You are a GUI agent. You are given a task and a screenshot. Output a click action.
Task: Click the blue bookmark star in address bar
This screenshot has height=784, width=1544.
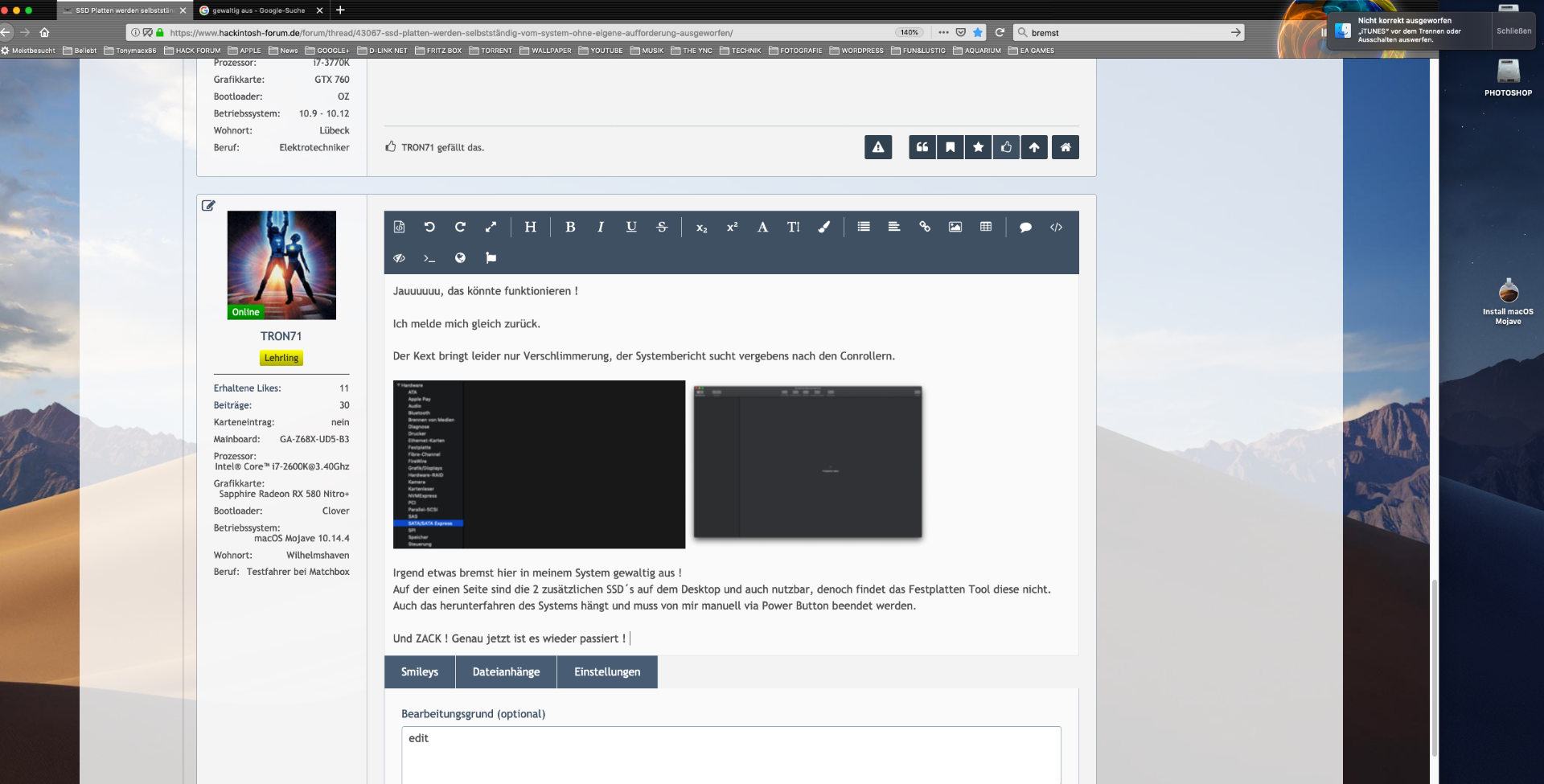[x=977, y=32]
